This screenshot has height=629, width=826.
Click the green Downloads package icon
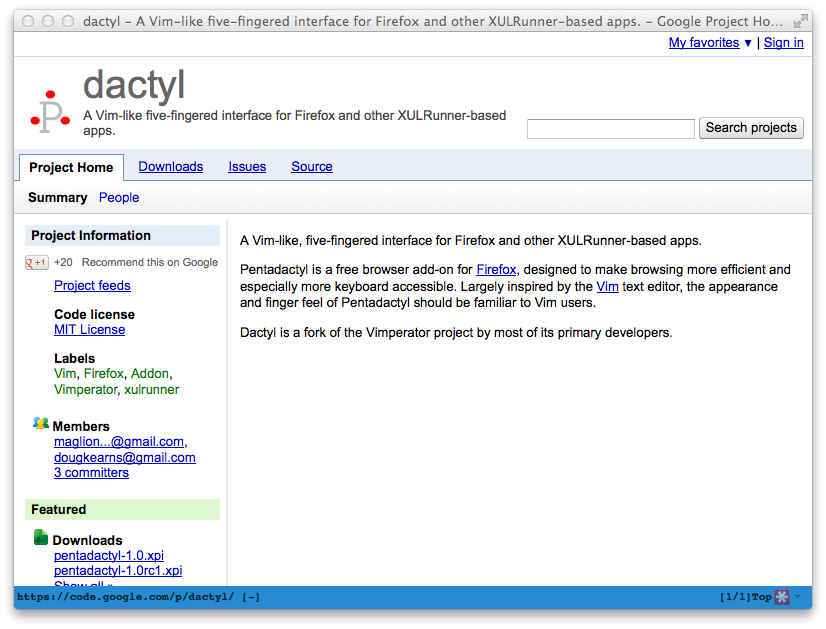coord(41,537)
